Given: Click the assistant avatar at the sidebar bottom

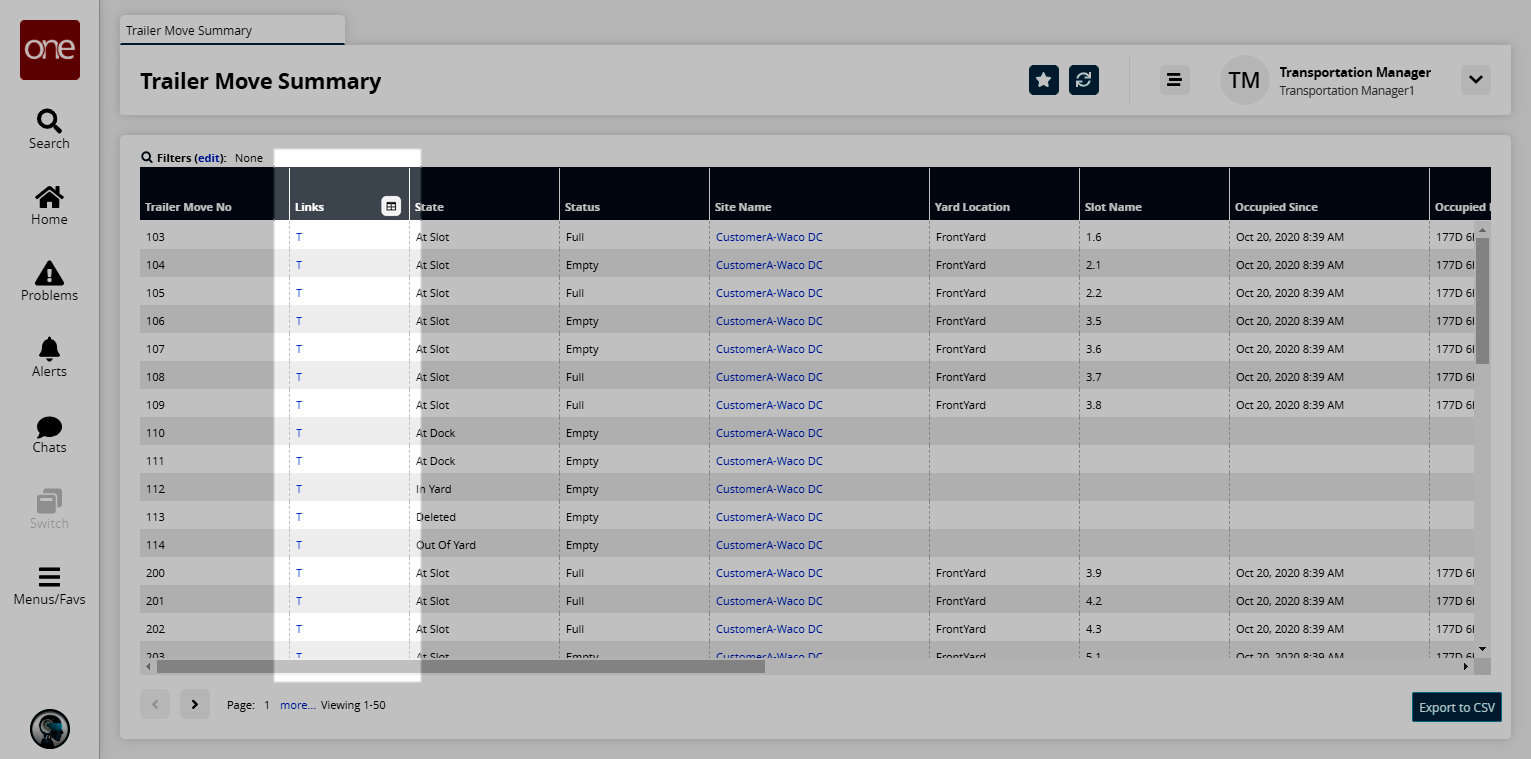Looking at the screenshot, I should (x=50, y=729).
